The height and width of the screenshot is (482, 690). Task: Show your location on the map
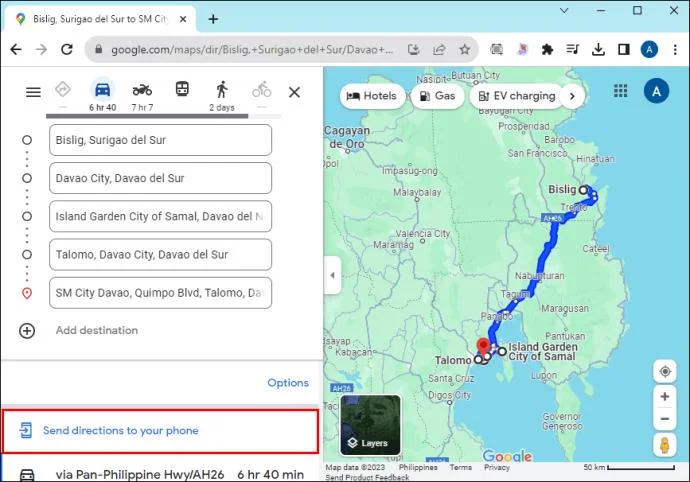(x=665, y=372)
